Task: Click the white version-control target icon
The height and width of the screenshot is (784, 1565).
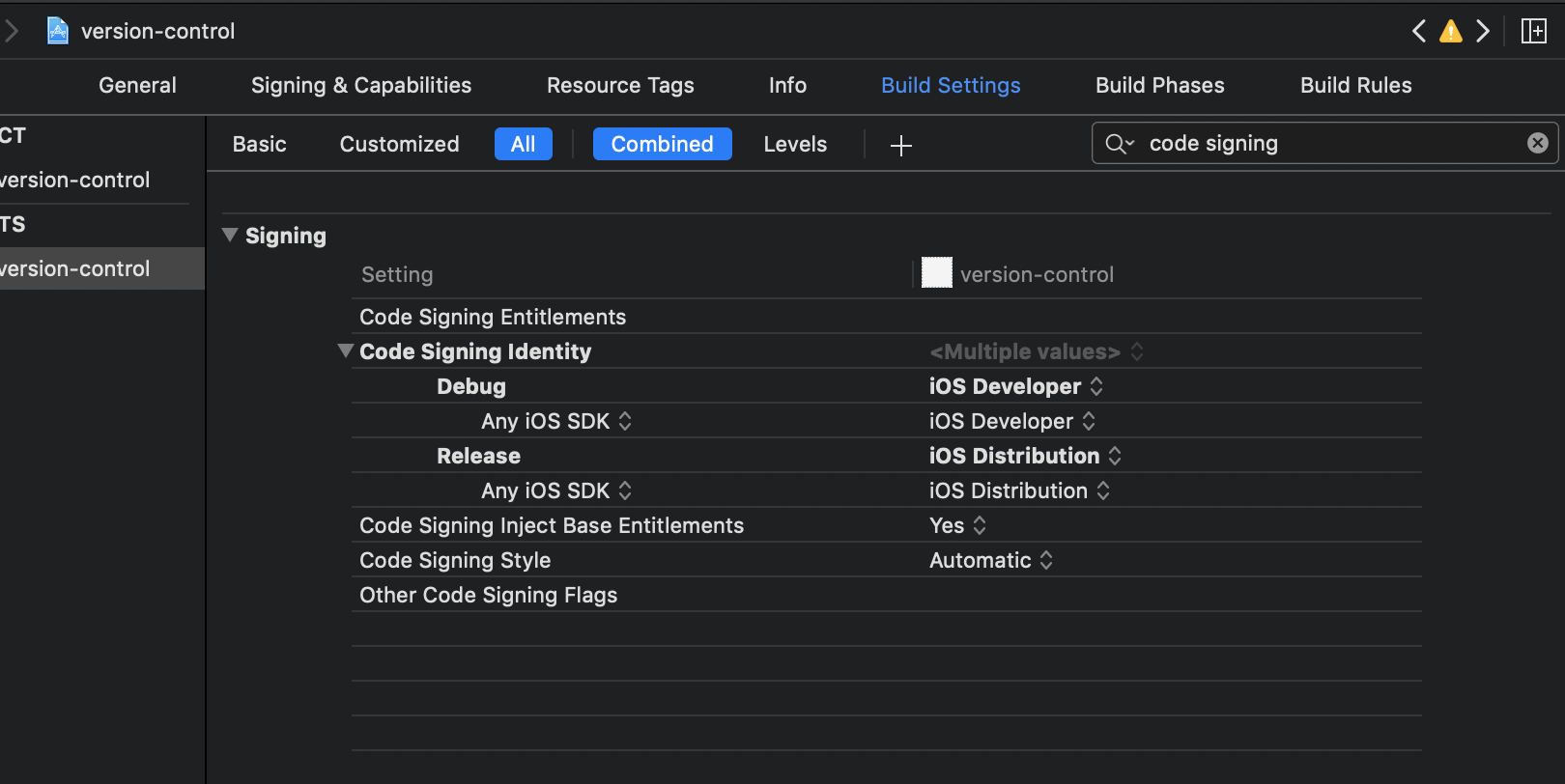Action: pos(937,273)
